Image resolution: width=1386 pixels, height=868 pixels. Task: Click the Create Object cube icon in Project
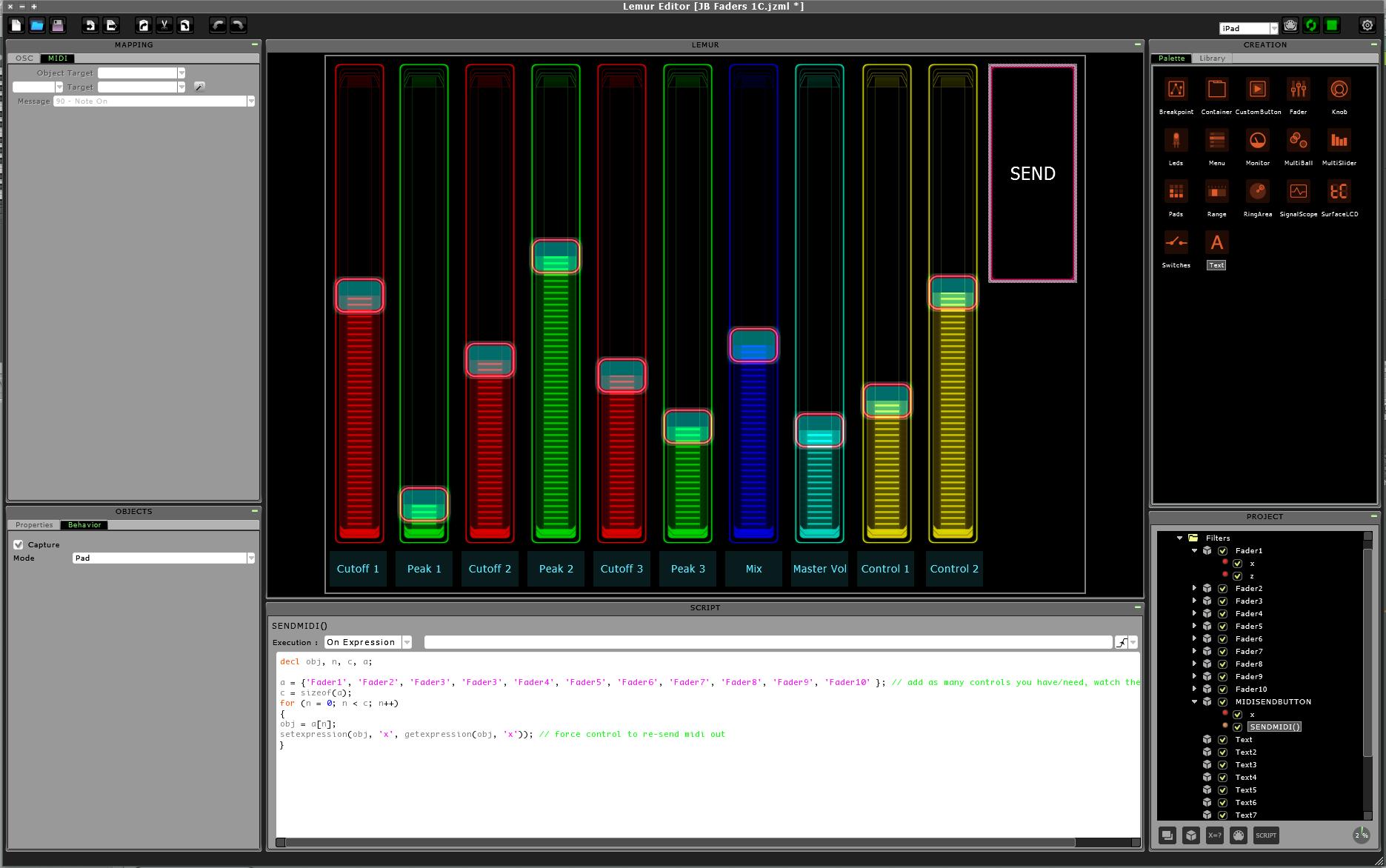[x=1190, y=835]
